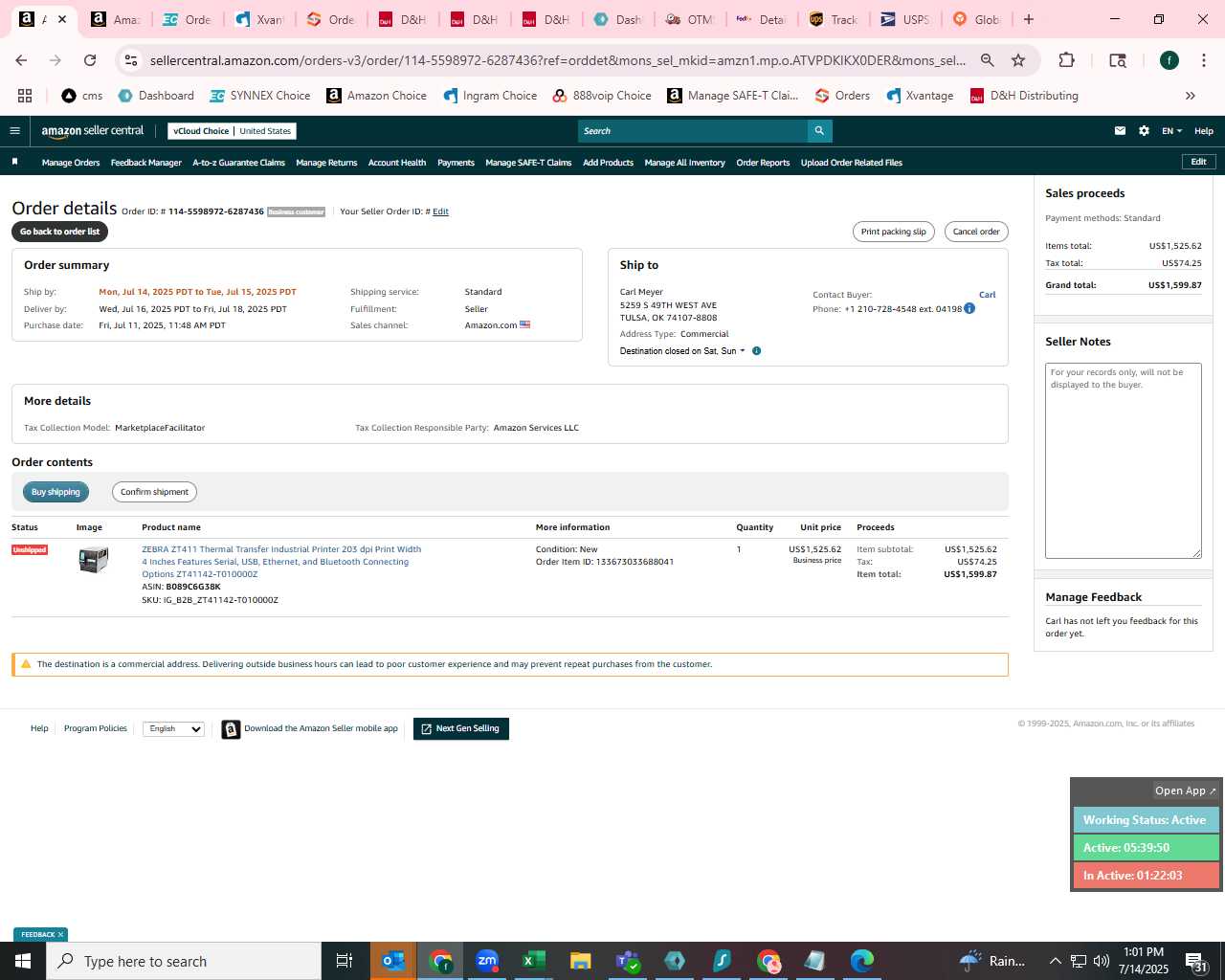Open the bookmarks apps grid icon
The width and height of the screenshot is (1225, 980).
pos(25,96)
